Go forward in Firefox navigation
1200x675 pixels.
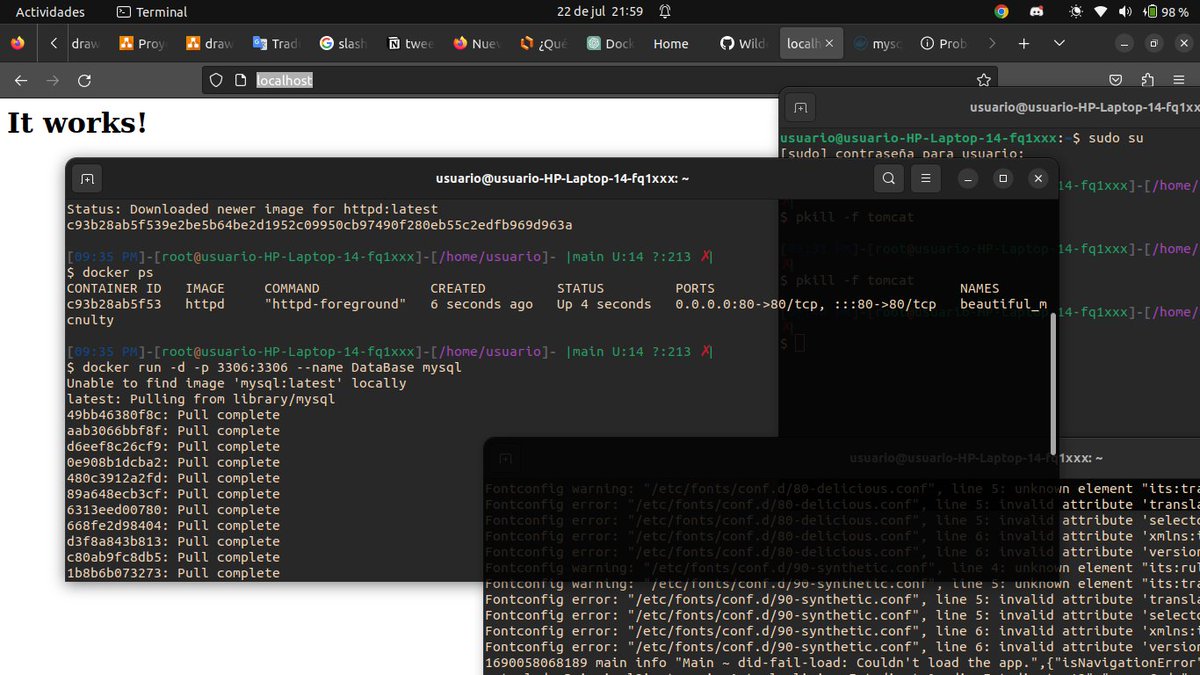53,80
